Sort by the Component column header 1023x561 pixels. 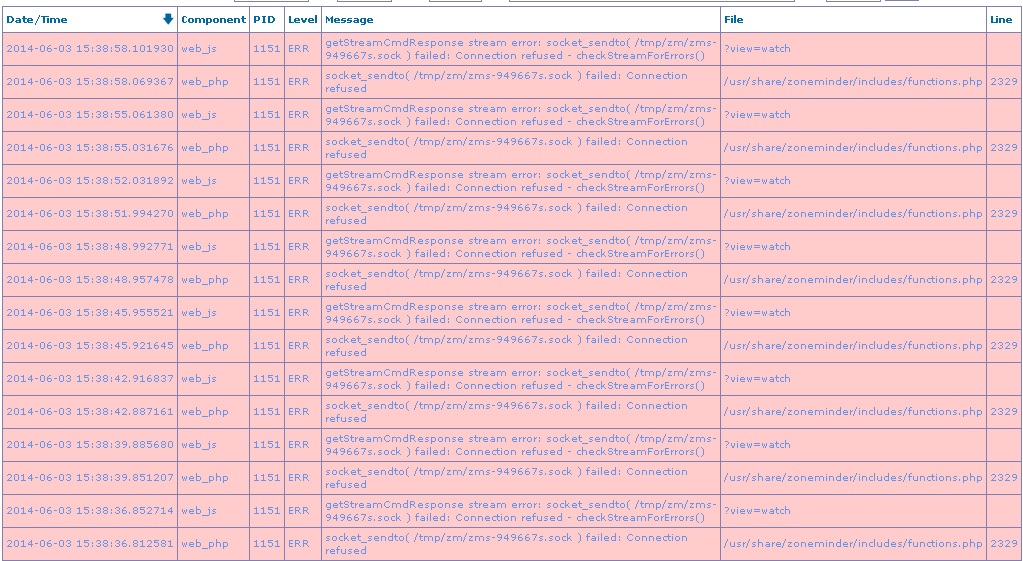point(213,20)
